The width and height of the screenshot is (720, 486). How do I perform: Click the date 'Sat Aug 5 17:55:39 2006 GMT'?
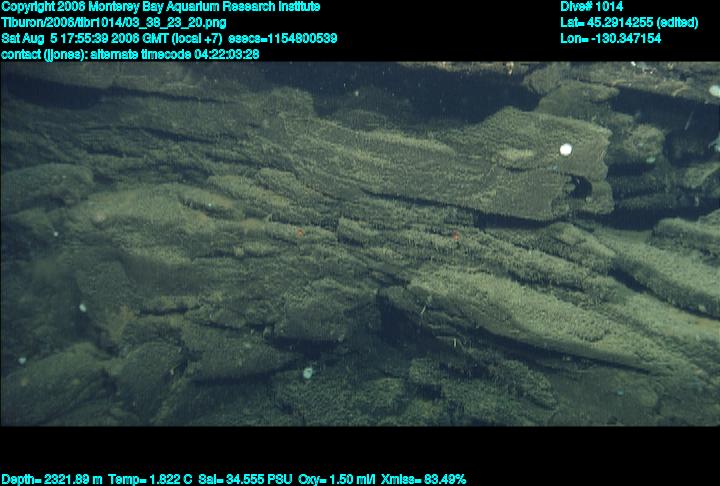(85, 38)
